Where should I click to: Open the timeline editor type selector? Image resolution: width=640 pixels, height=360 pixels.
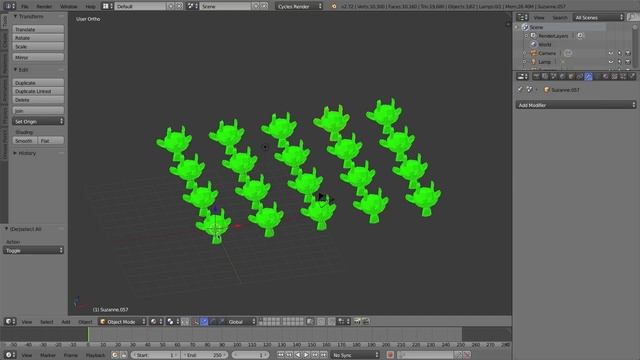click(x=10, y=355)
